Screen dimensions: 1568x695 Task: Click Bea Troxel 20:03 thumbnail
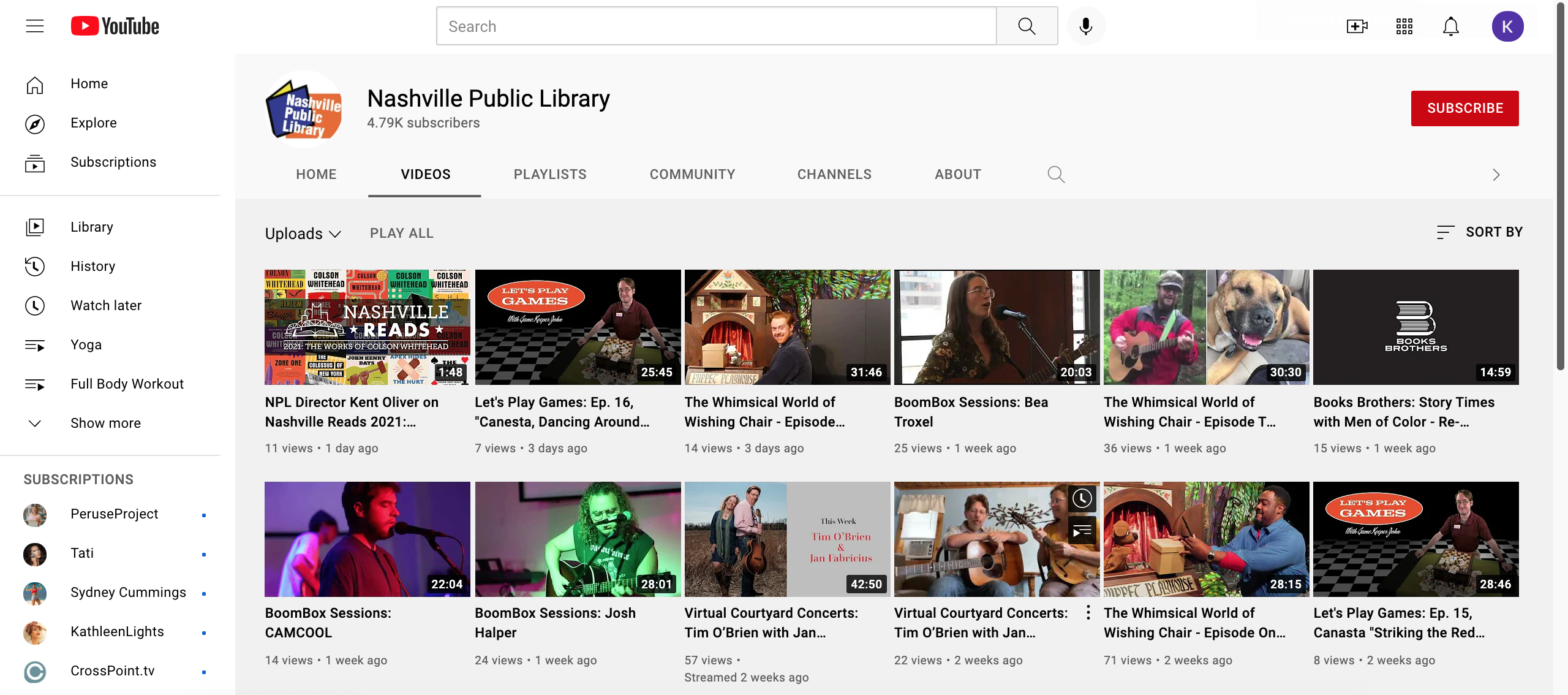pos(997,327)
